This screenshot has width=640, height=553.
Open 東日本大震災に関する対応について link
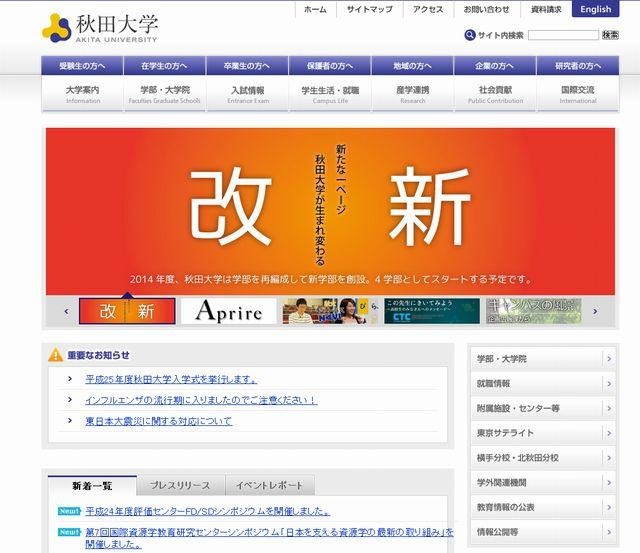pyautogui.click(x=159, y=421)
